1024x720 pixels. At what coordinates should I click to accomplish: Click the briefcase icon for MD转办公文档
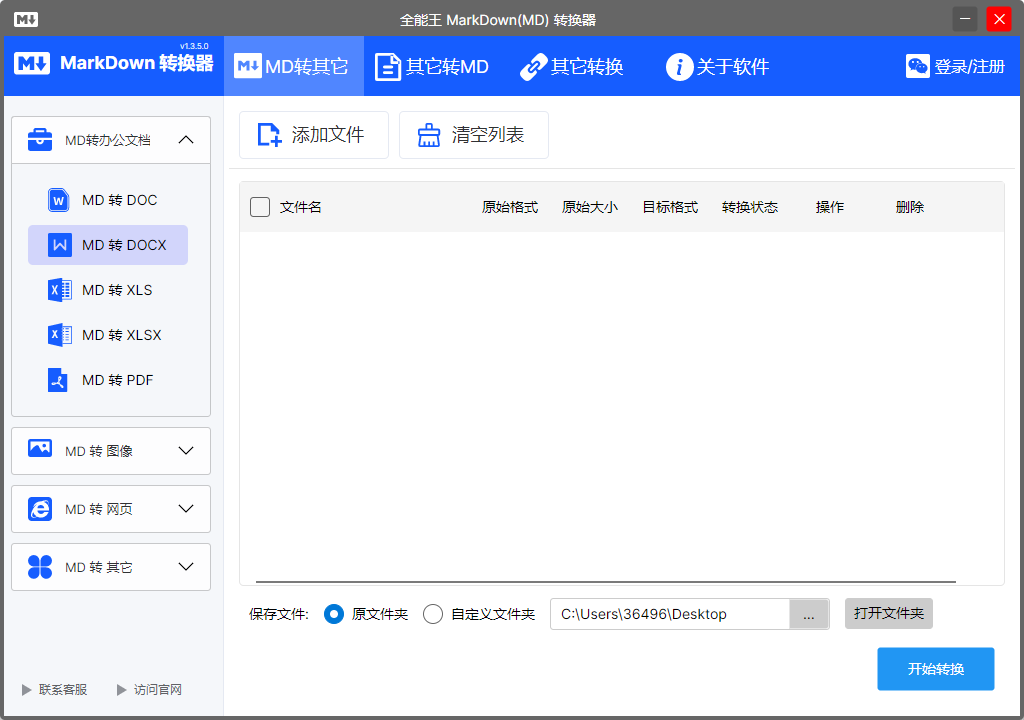point(40,139)
